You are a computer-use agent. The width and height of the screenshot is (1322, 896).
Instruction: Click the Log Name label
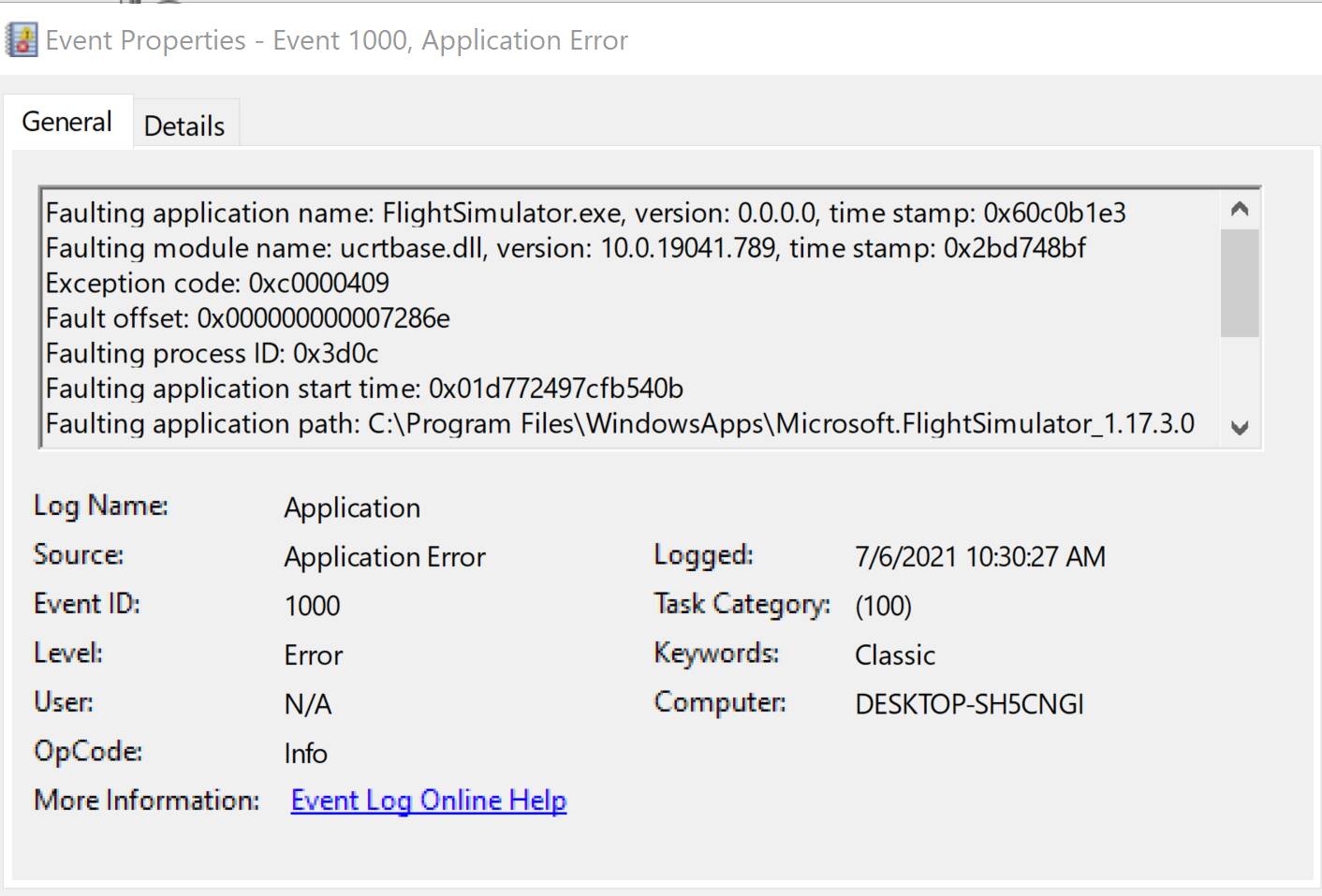point(101,506)
